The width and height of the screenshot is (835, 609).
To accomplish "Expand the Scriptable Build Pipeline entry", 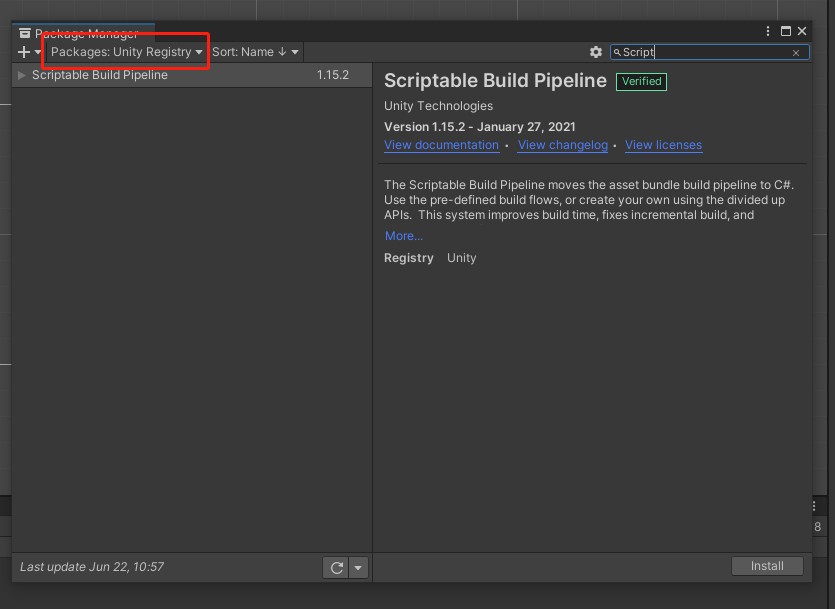I will [19, 74].
